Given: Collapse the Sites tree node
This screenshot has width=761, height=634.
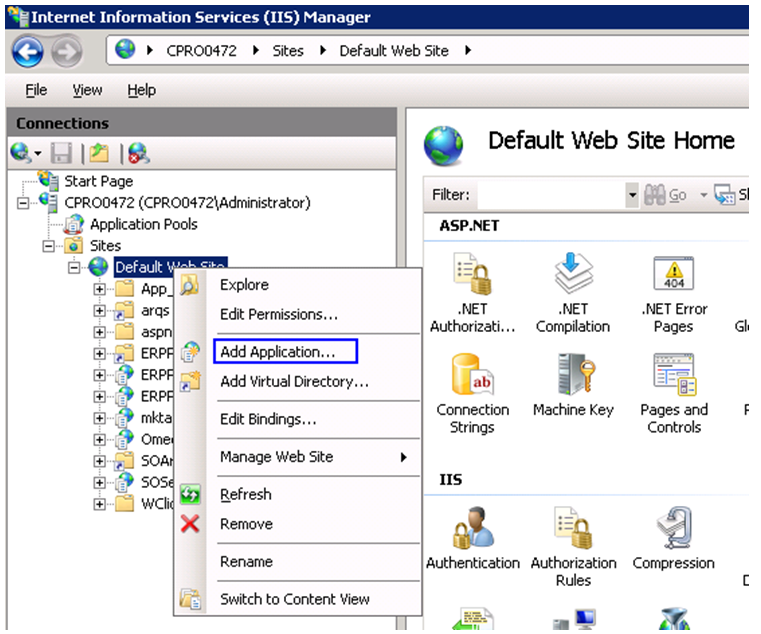Looking at the screenshot, I should tap(48, 246).
